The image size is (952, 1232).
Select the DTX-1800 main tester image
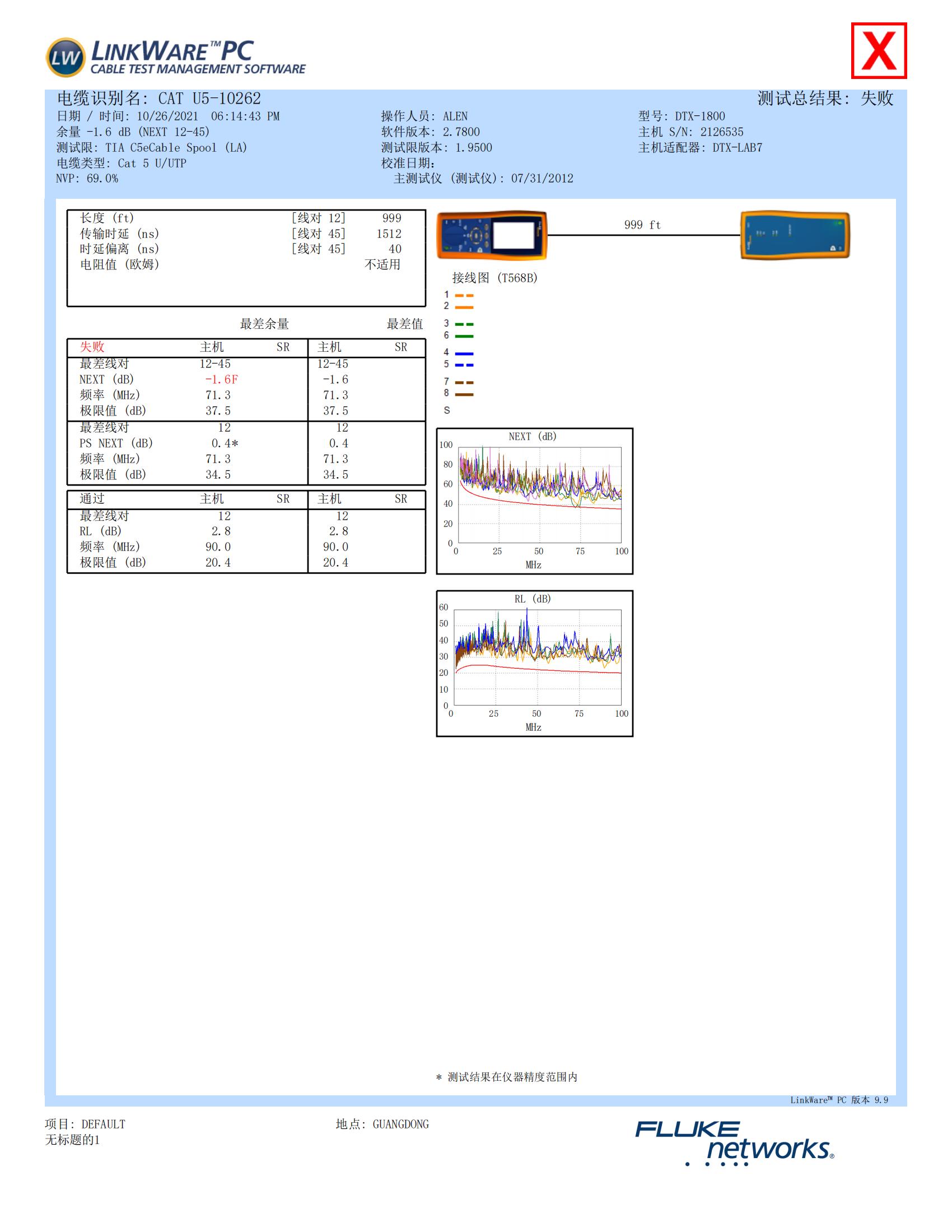[491, 235]
